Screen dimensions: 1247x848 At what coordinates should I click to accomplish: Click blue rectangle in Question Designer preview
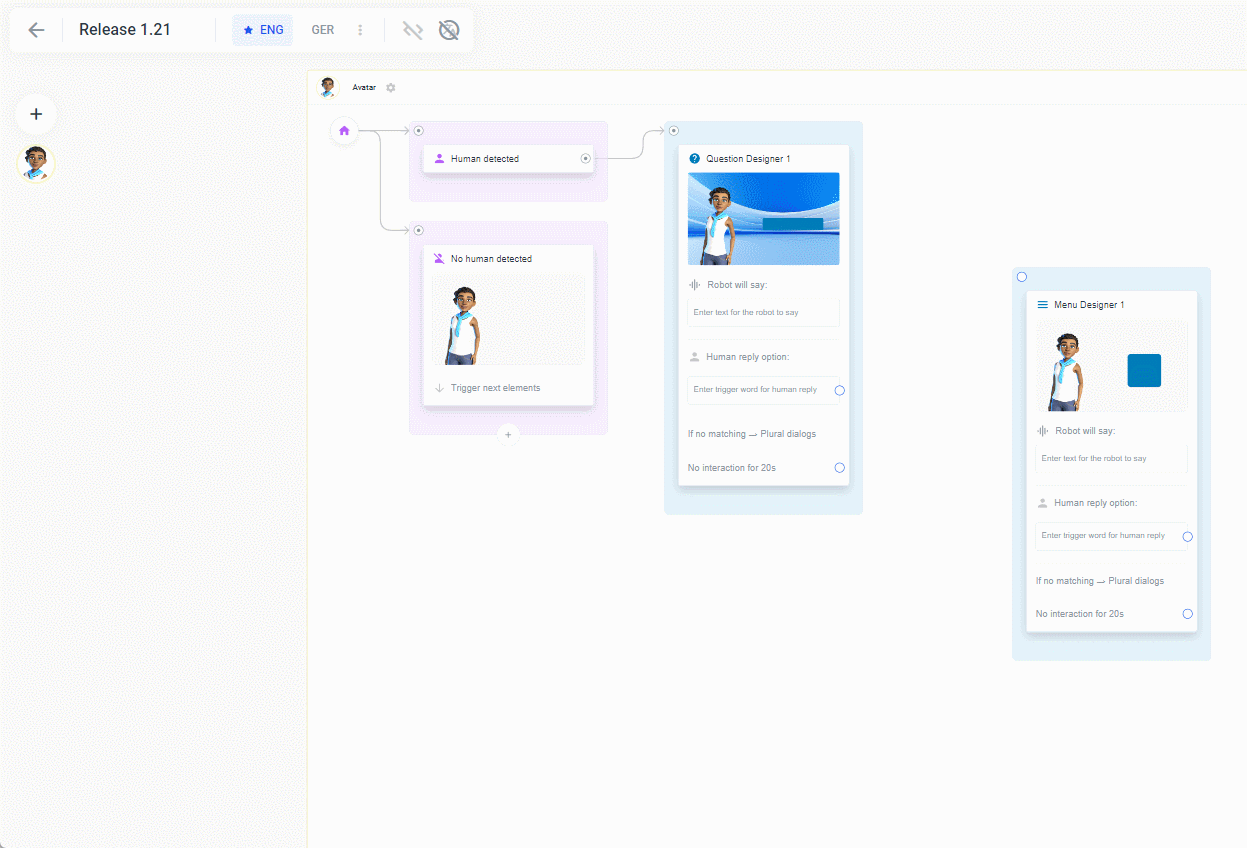(793, 224)
